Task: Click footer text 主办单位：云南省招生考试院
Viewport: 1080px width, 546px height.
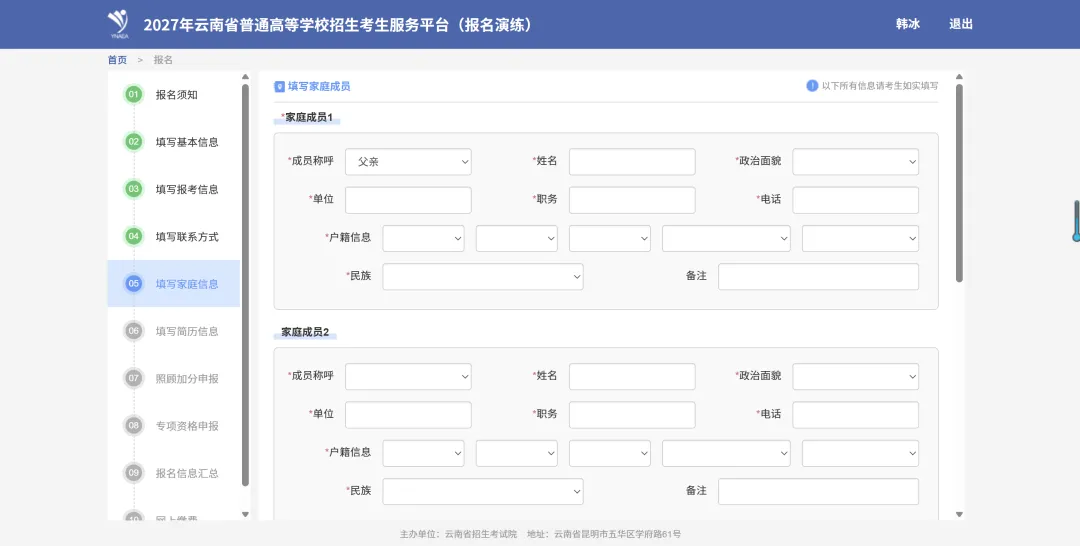Action: click(458, 534)
